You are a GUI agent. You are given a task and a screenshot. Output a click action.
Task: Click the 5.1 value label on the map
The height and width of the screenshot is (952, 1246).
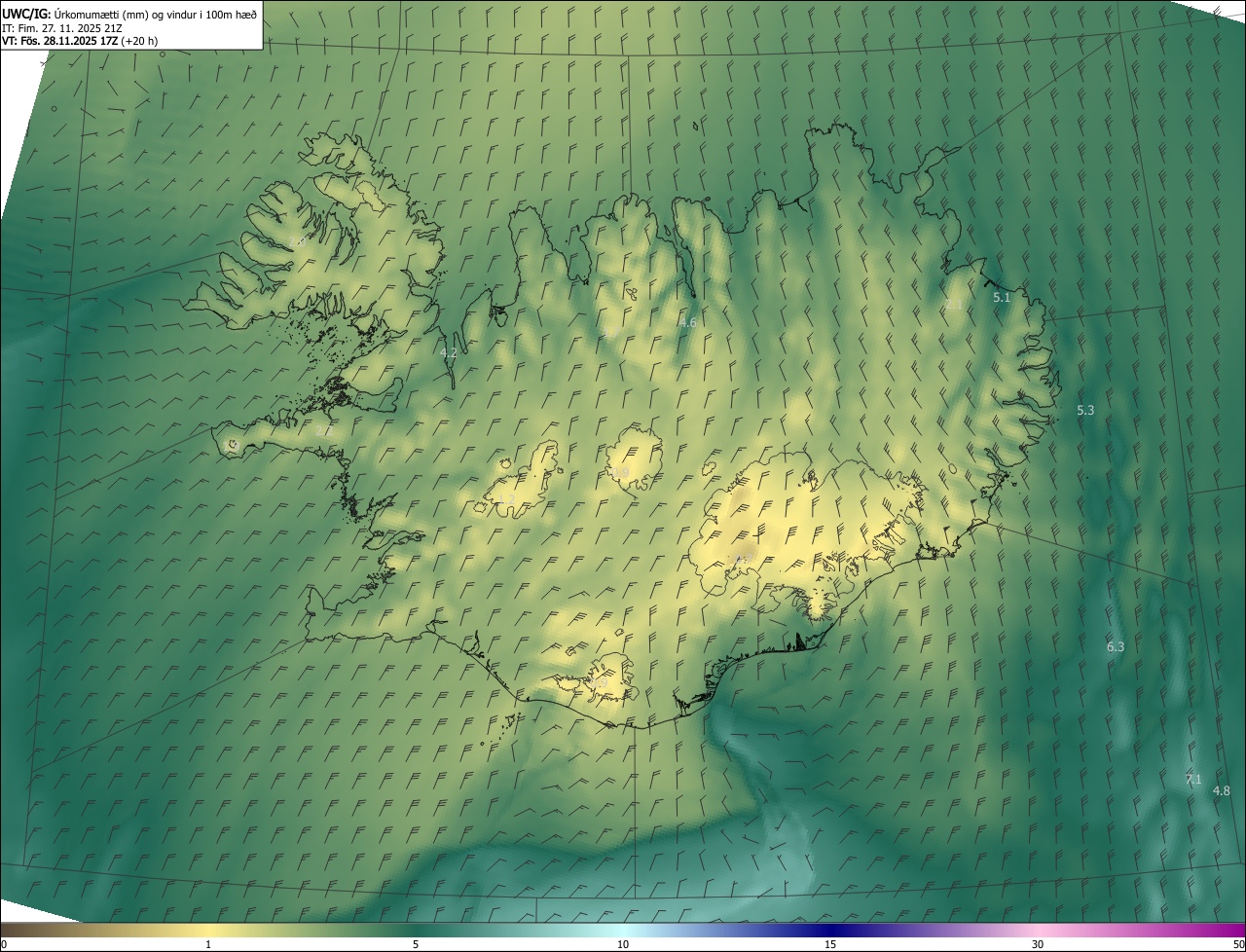[1002, 298]
